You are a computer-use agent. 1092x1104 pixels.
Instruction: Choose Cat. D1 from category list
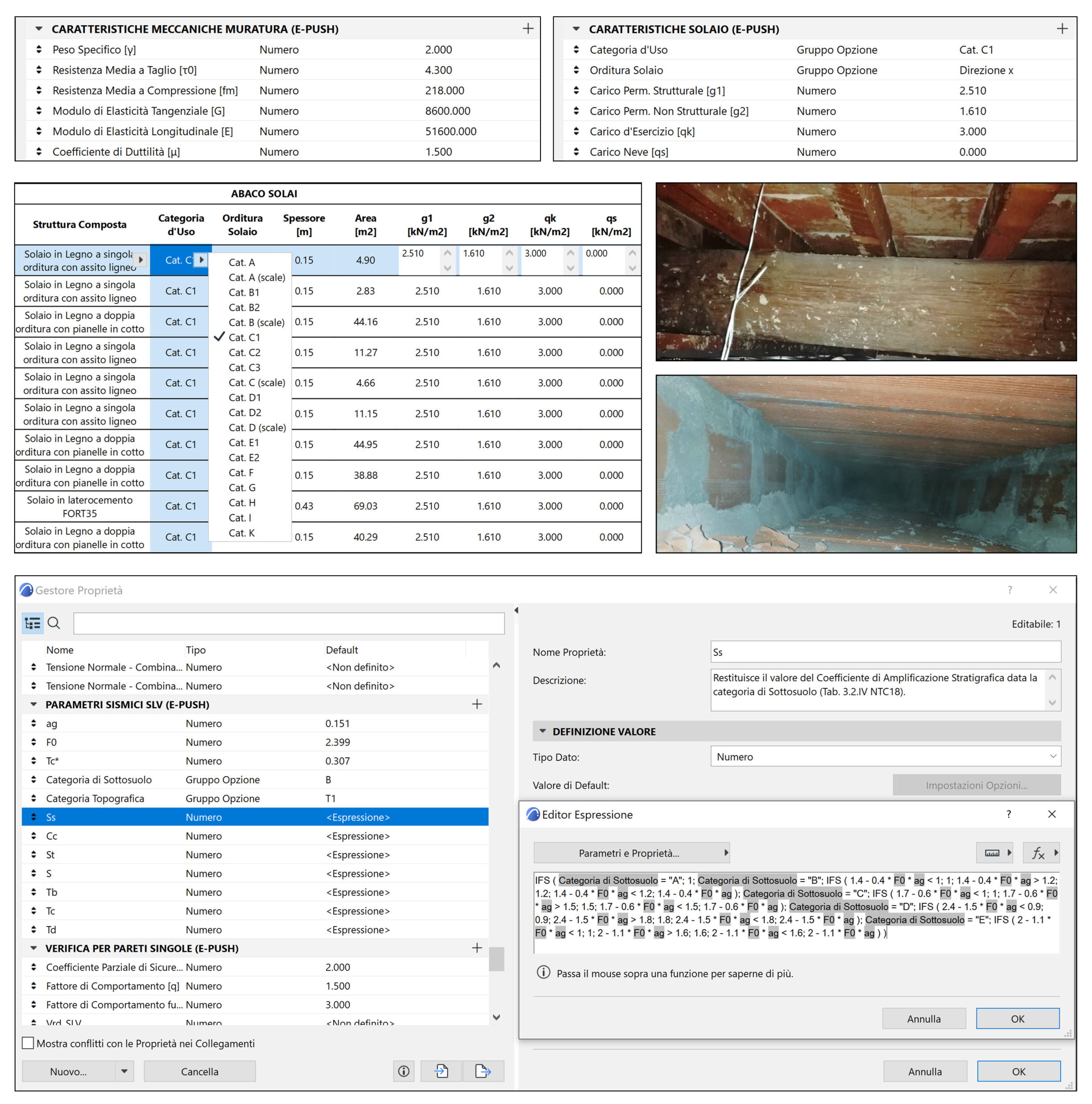click(x=244, y=398)
